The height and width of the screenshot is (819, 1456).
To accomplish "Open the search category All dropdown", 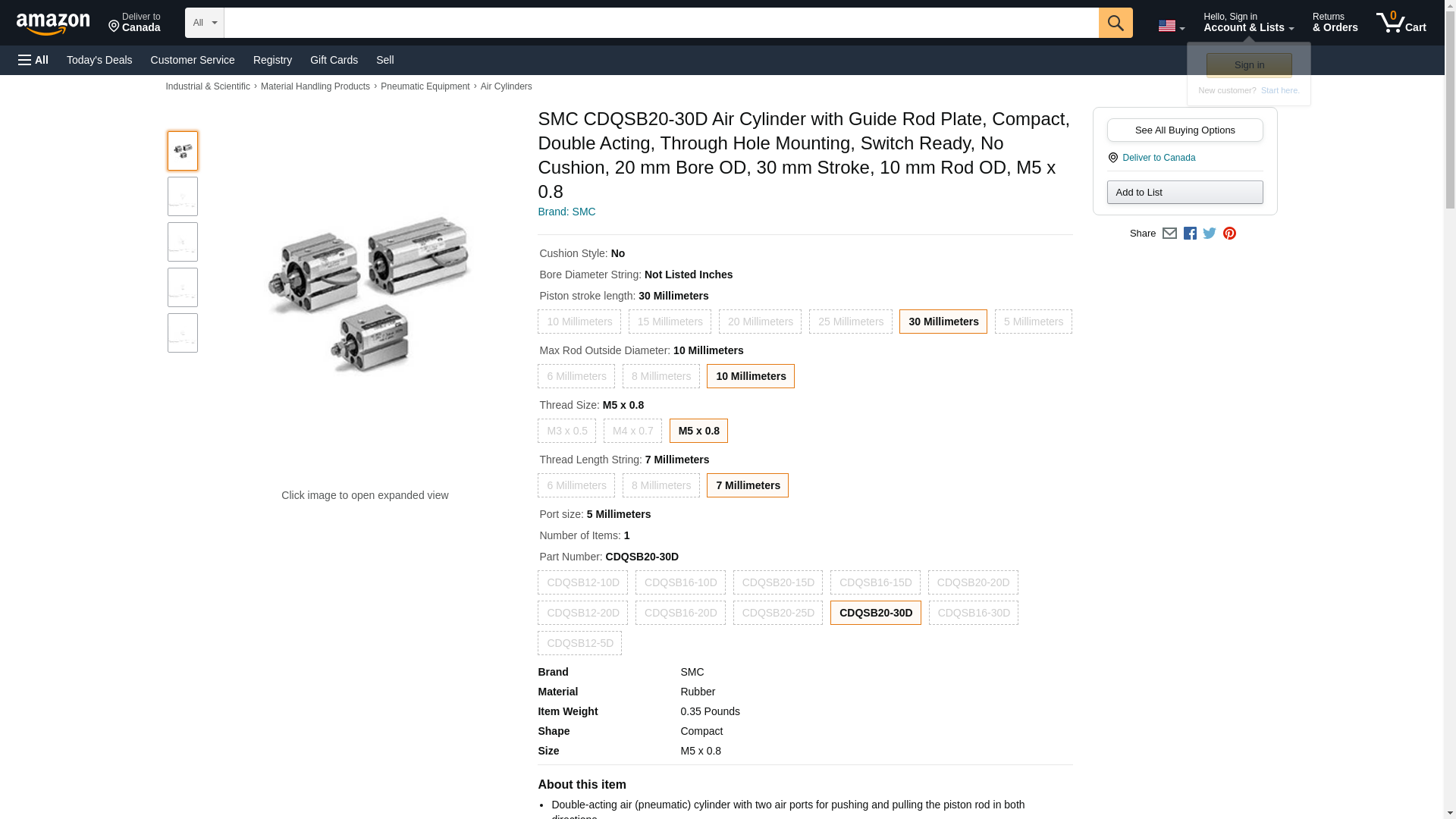I will pos(204,23).
